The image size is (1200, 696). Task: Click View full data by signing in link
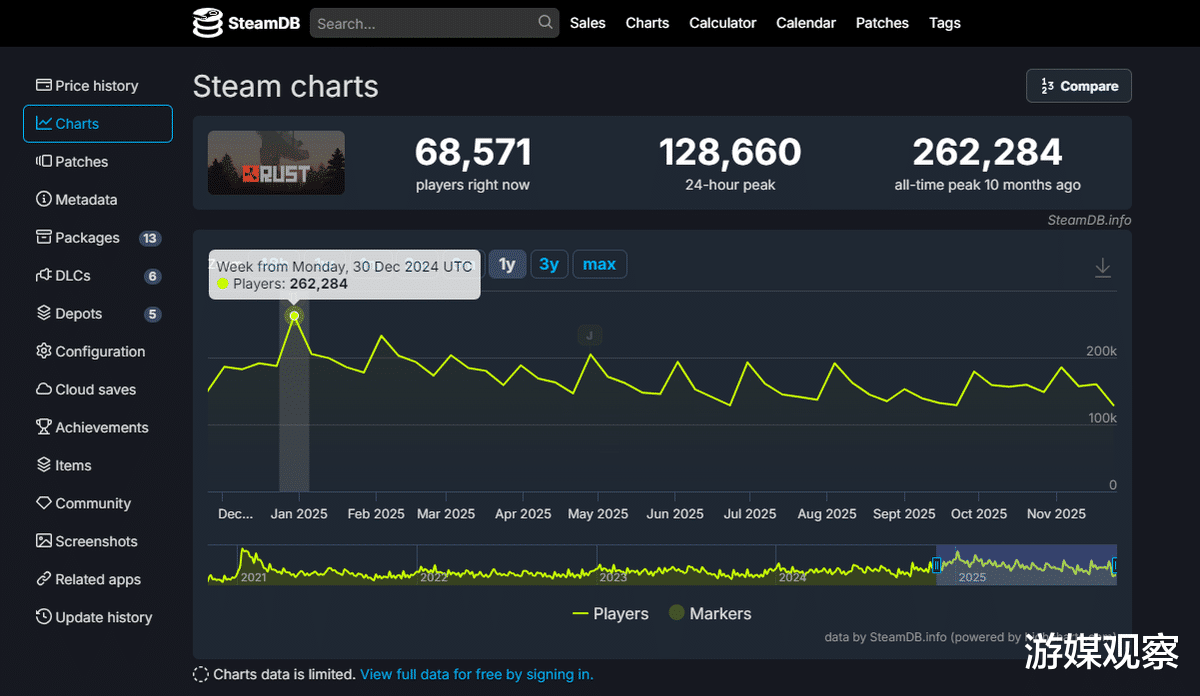pyautogui.click(x=477, y=675)
